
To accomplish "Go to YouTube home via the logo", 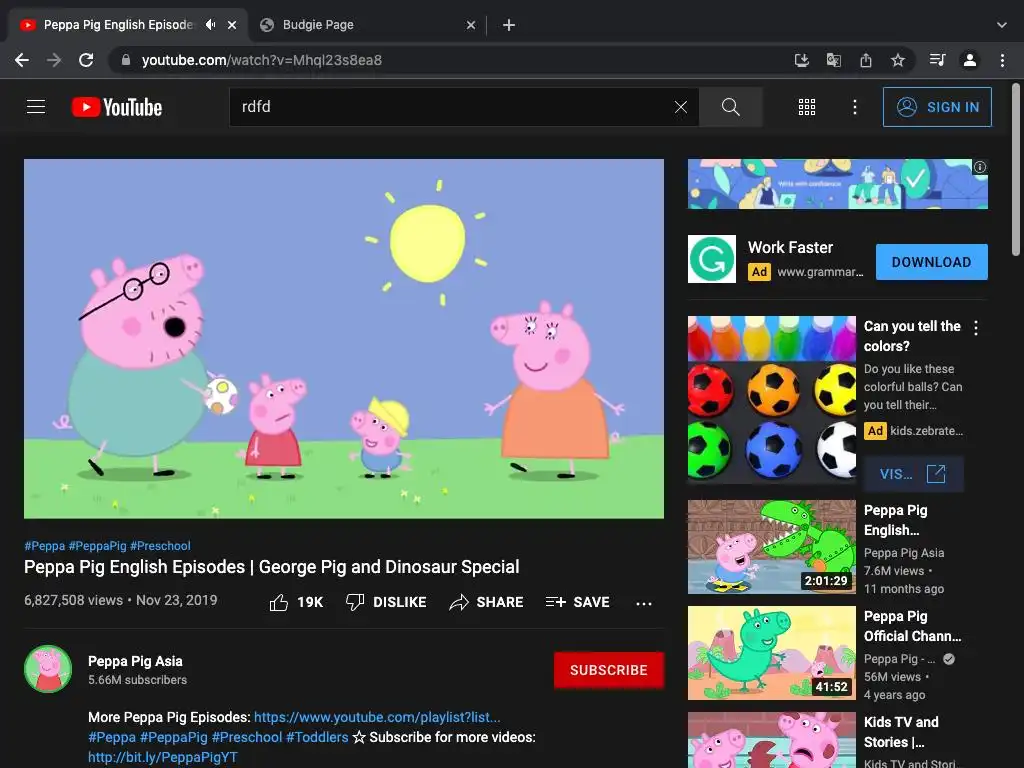I will click(117, 107).
